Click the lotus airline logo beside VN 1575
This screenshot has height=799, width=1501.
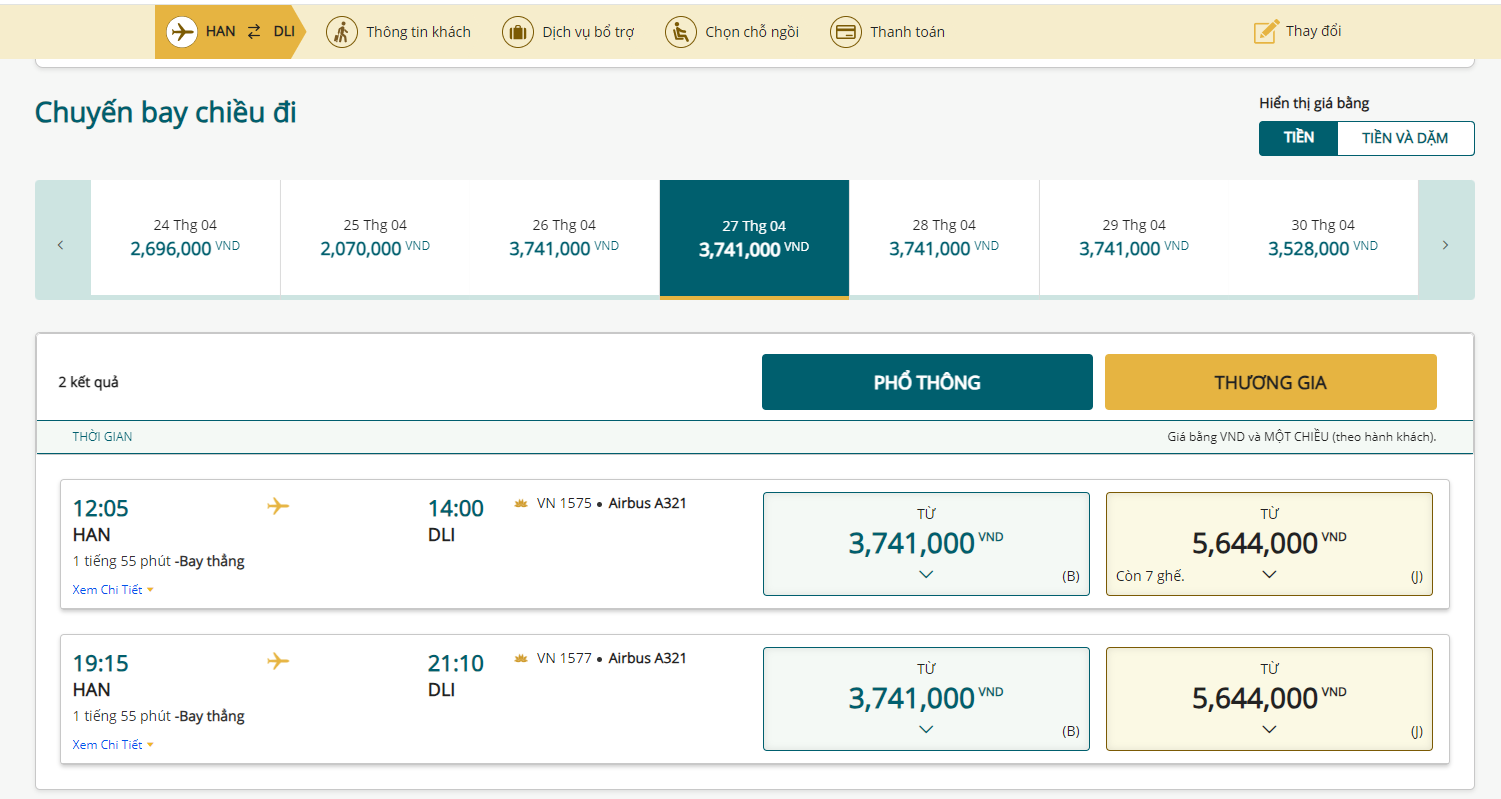521,503
